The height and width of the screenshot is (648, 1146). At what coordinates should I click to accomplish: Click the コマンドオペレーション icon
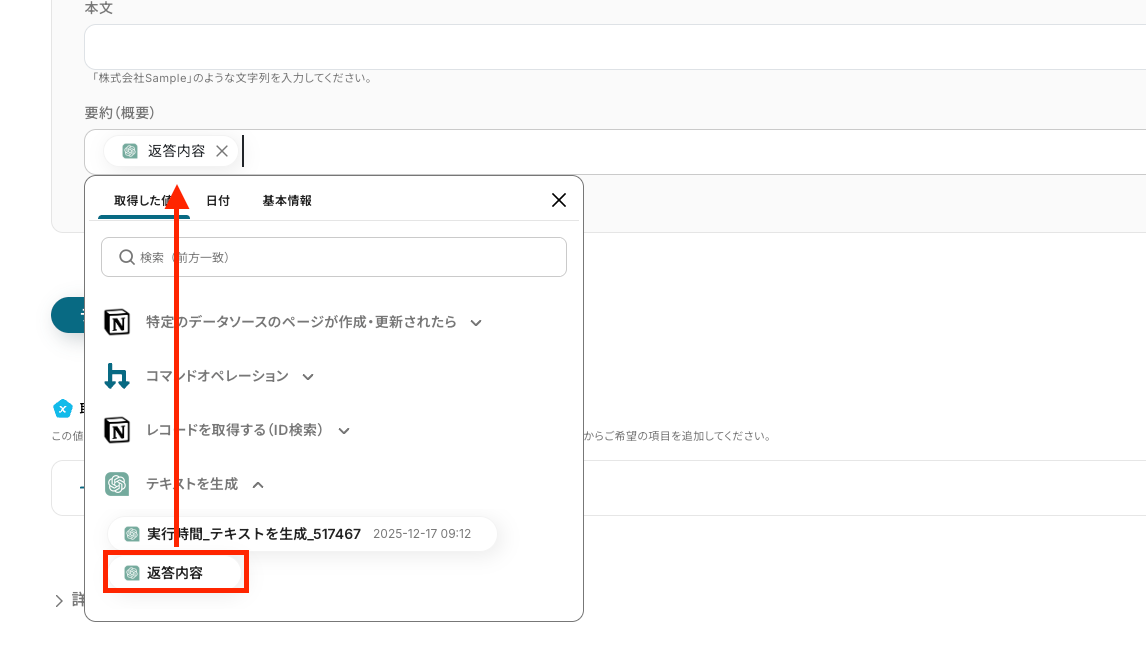[117, 376]
